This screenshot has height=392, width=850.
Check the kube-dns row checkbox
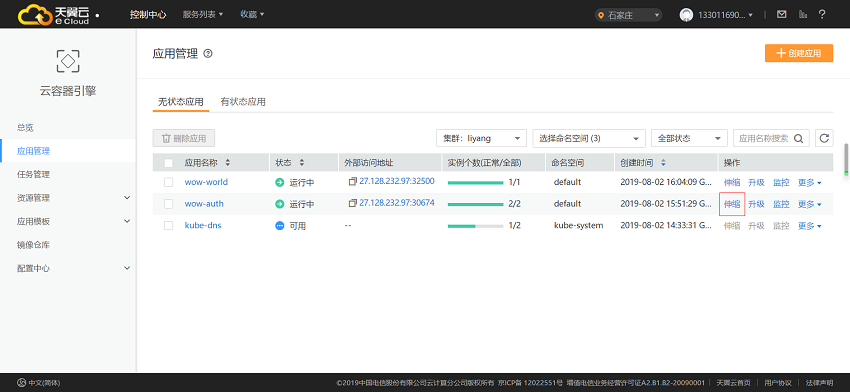169,226
